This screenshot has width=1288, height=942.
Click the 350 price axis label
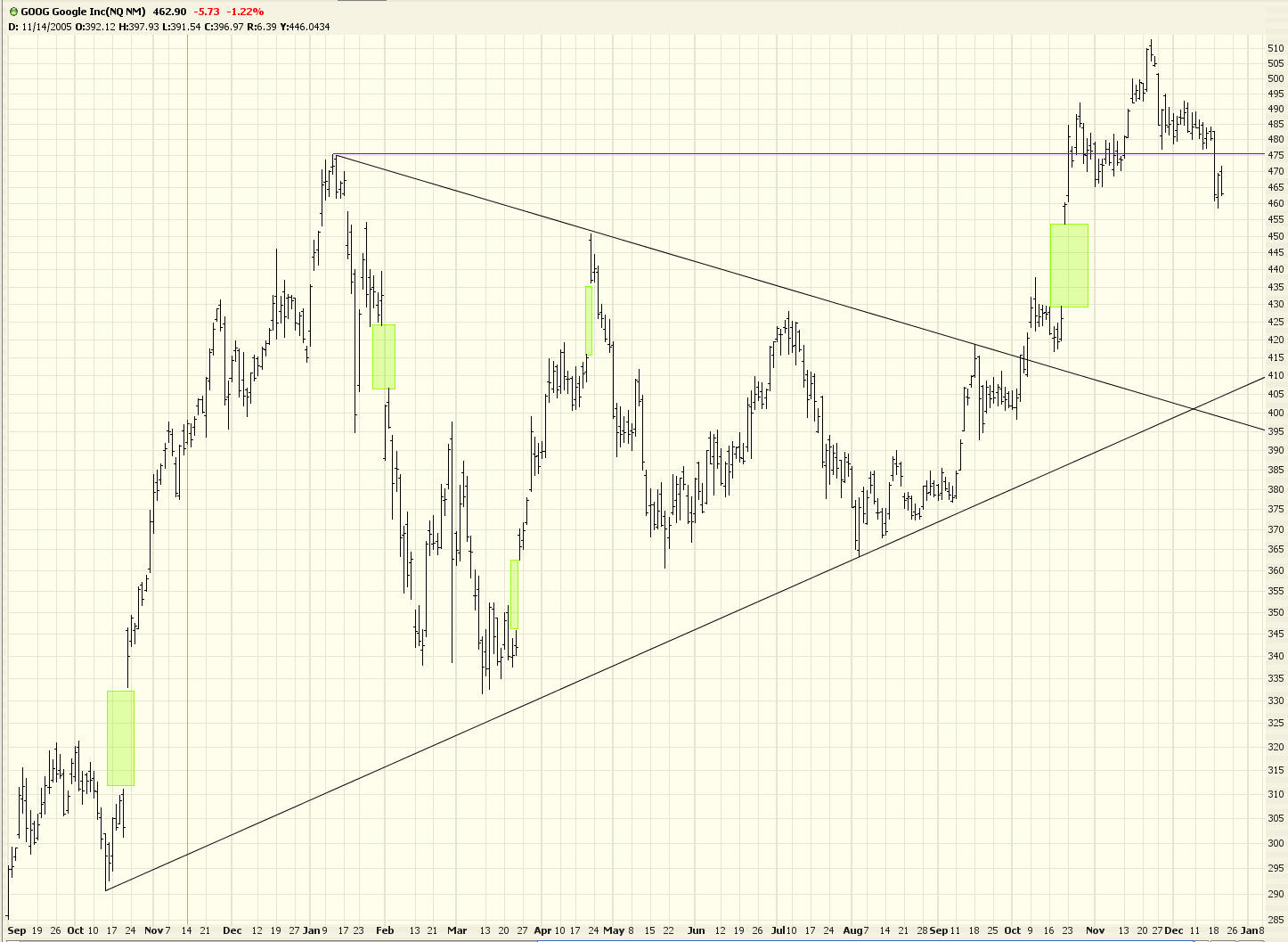(1276, 612)
